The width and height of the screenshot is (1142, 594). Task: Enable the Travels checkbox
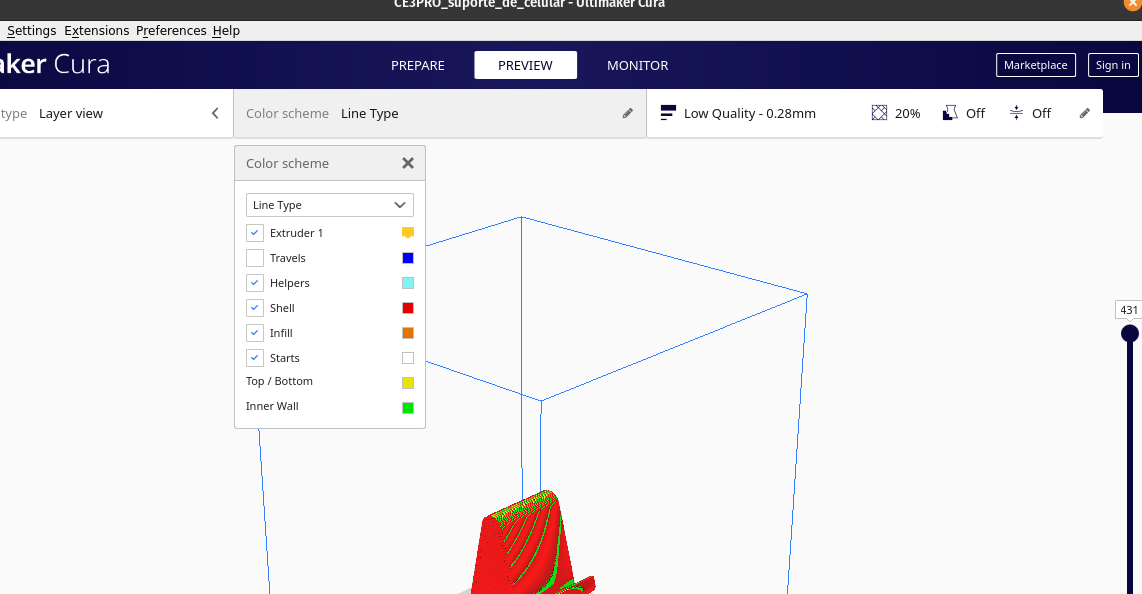point(255,258)
